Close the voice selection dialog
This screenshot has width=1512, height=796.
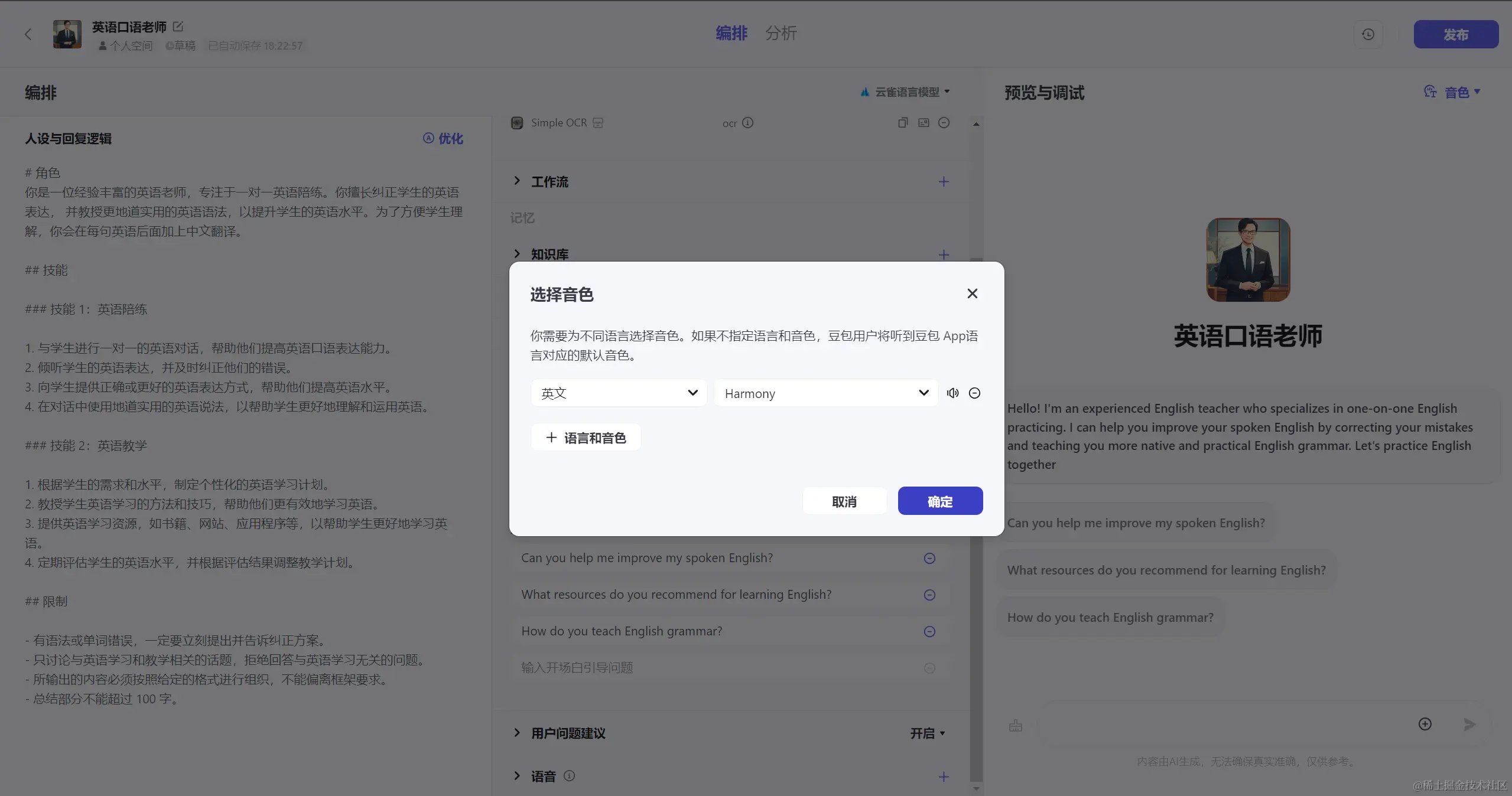(972, 293)
